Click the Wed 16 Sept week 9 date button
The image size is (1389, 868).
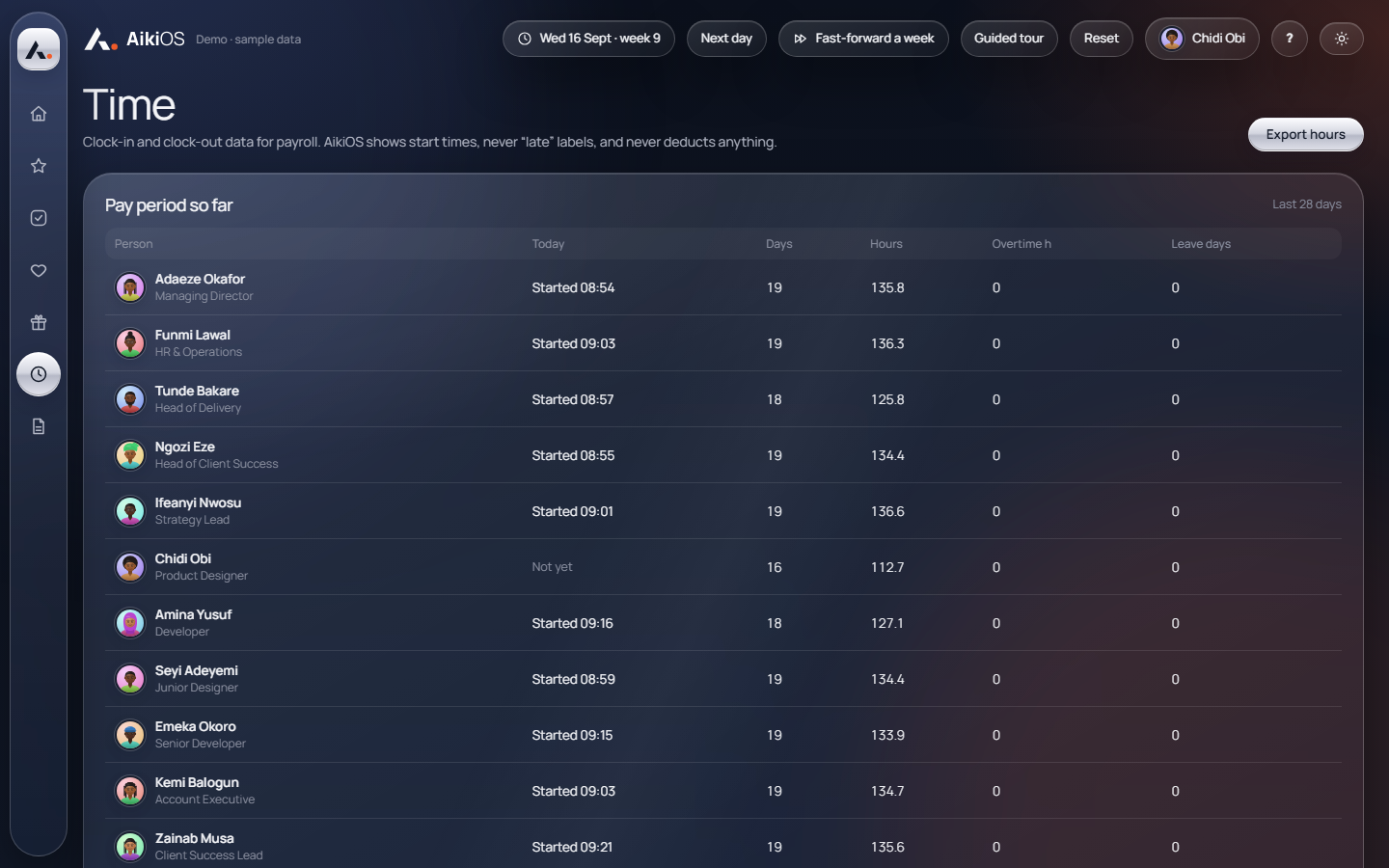click(x=588, y=39)
